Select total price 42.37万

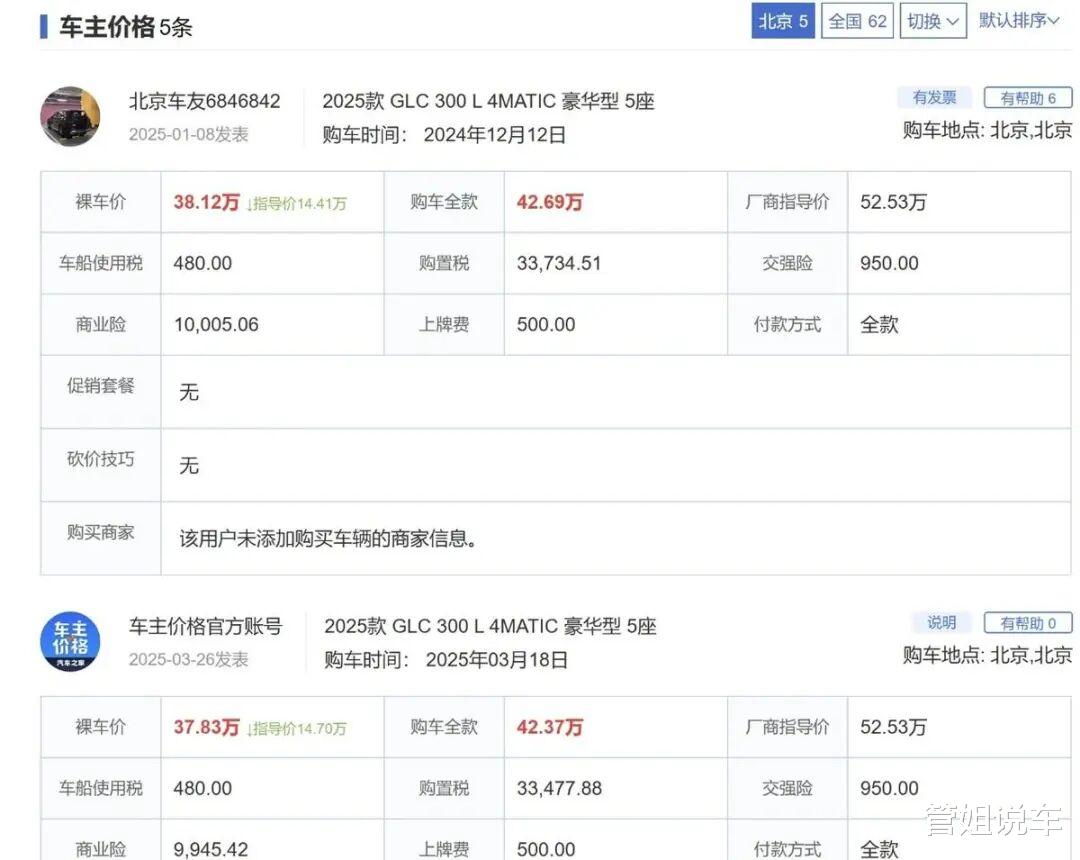click(550, 727)
